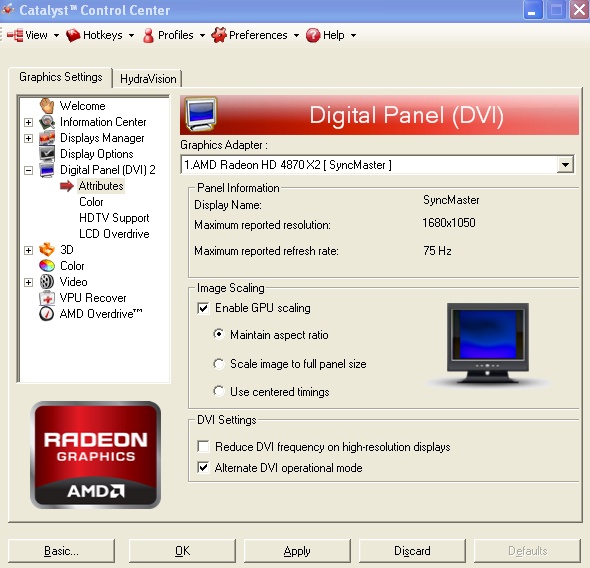Open the Display Options checkmark monitor icon
Screen dimensions: 590x568
(47, 154)
